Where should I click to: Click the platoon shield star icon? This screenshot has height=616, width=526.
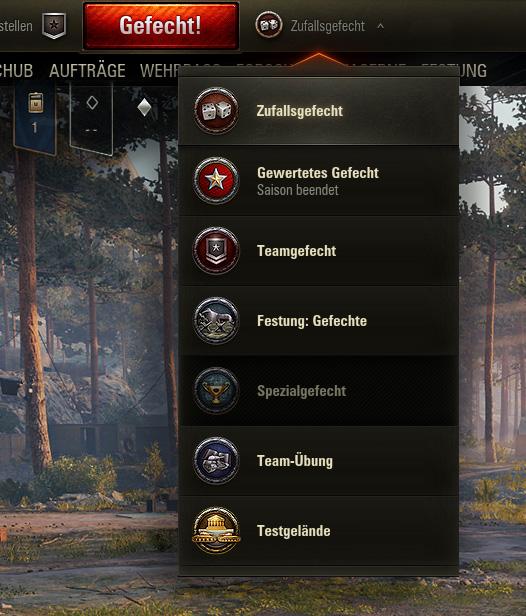click(x=54, y=26)
